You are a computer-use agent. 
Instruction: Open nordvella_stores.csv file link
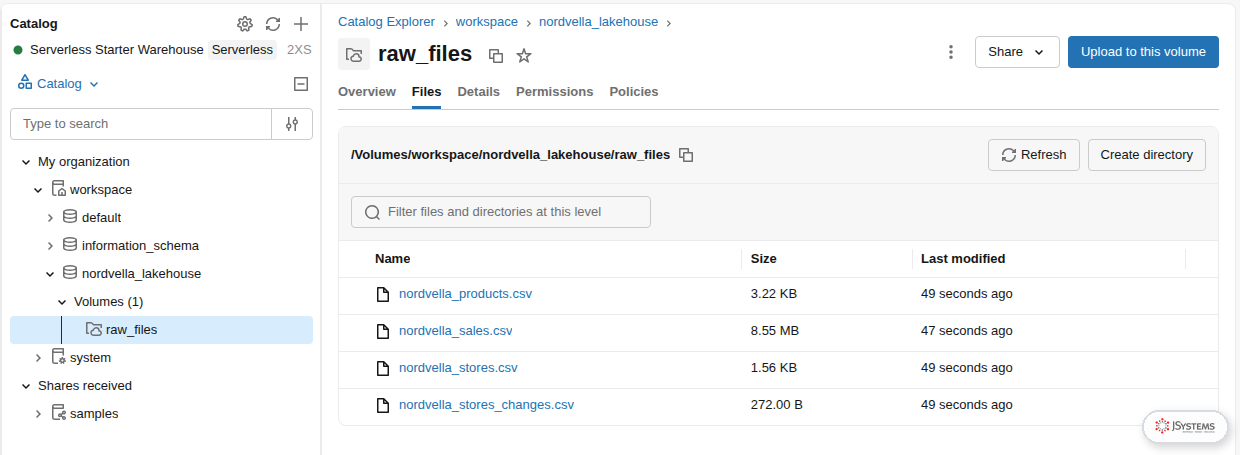[x=458, y=368]
